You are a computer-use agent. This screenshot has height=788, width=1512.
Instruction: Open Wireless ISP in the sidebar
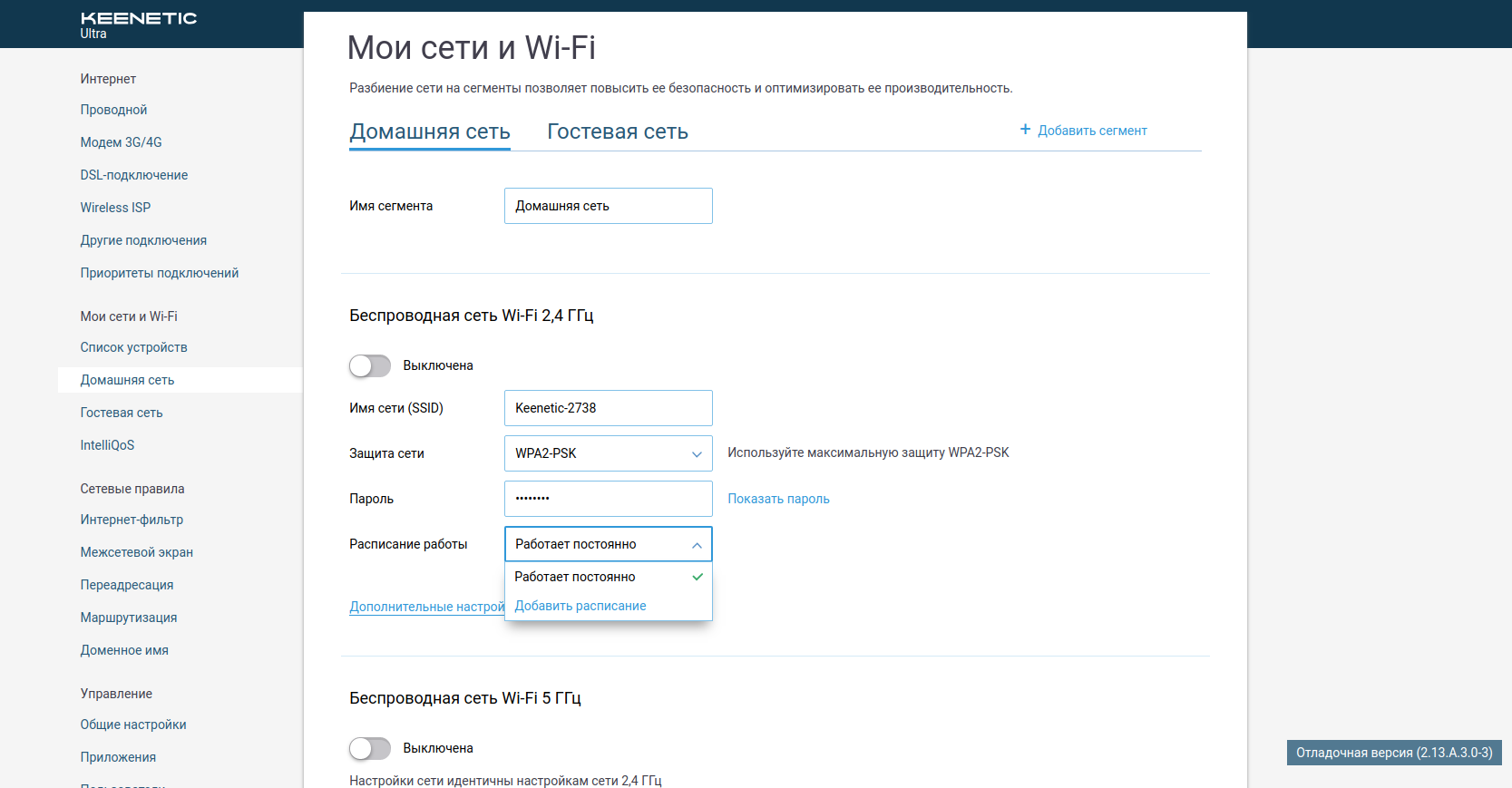point(115,208)
